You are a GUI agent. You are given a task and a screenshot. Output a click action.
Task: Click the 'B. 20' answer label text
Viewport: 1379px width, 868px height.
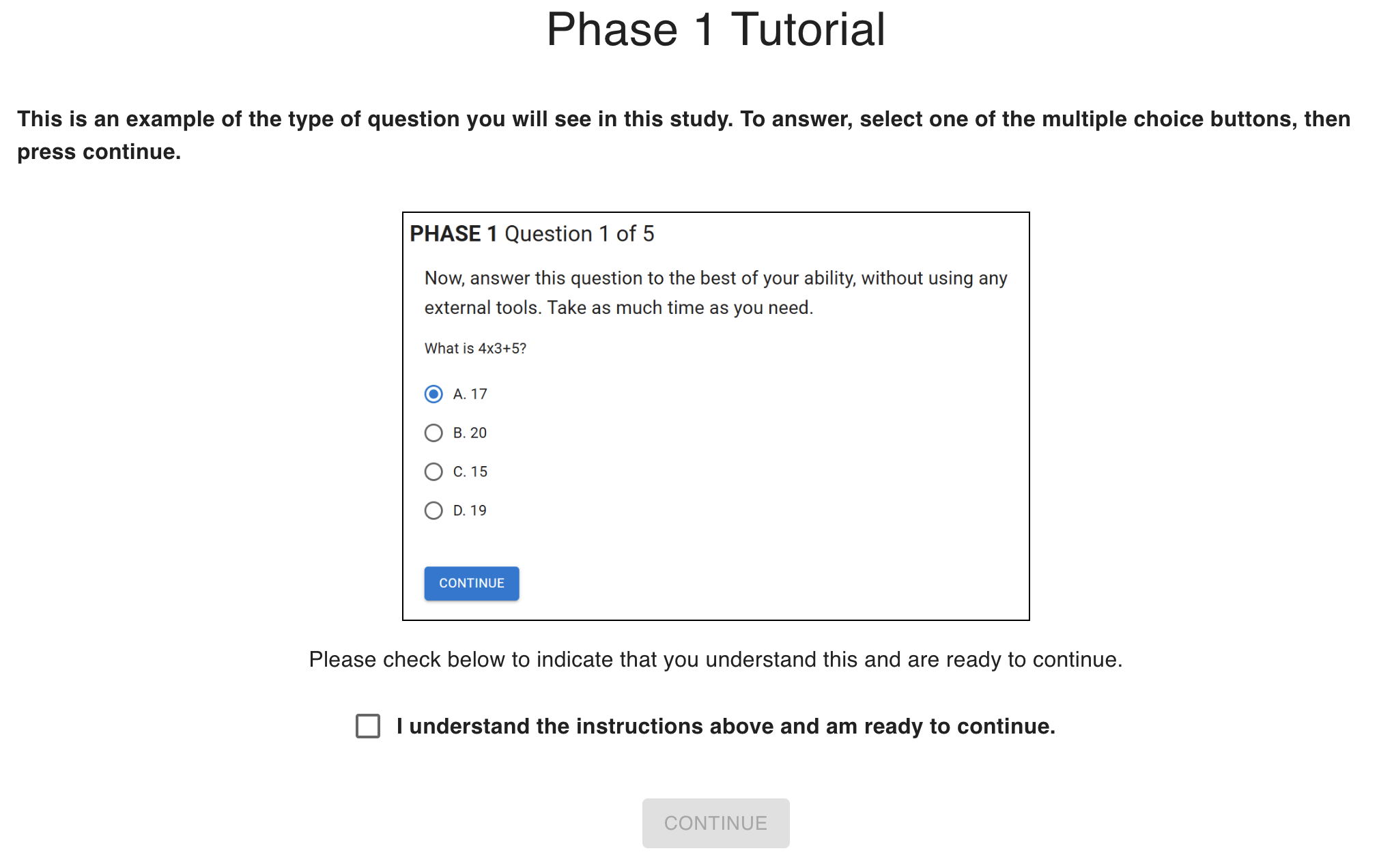[470, 433]
